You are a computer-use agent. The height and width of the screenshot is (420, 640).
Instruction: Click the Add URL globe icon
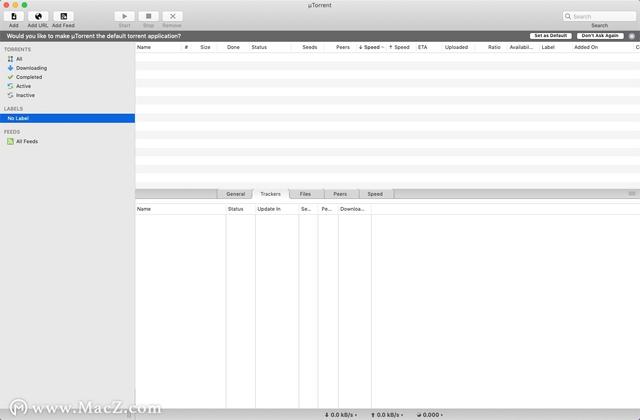click(x=38, y=16)
